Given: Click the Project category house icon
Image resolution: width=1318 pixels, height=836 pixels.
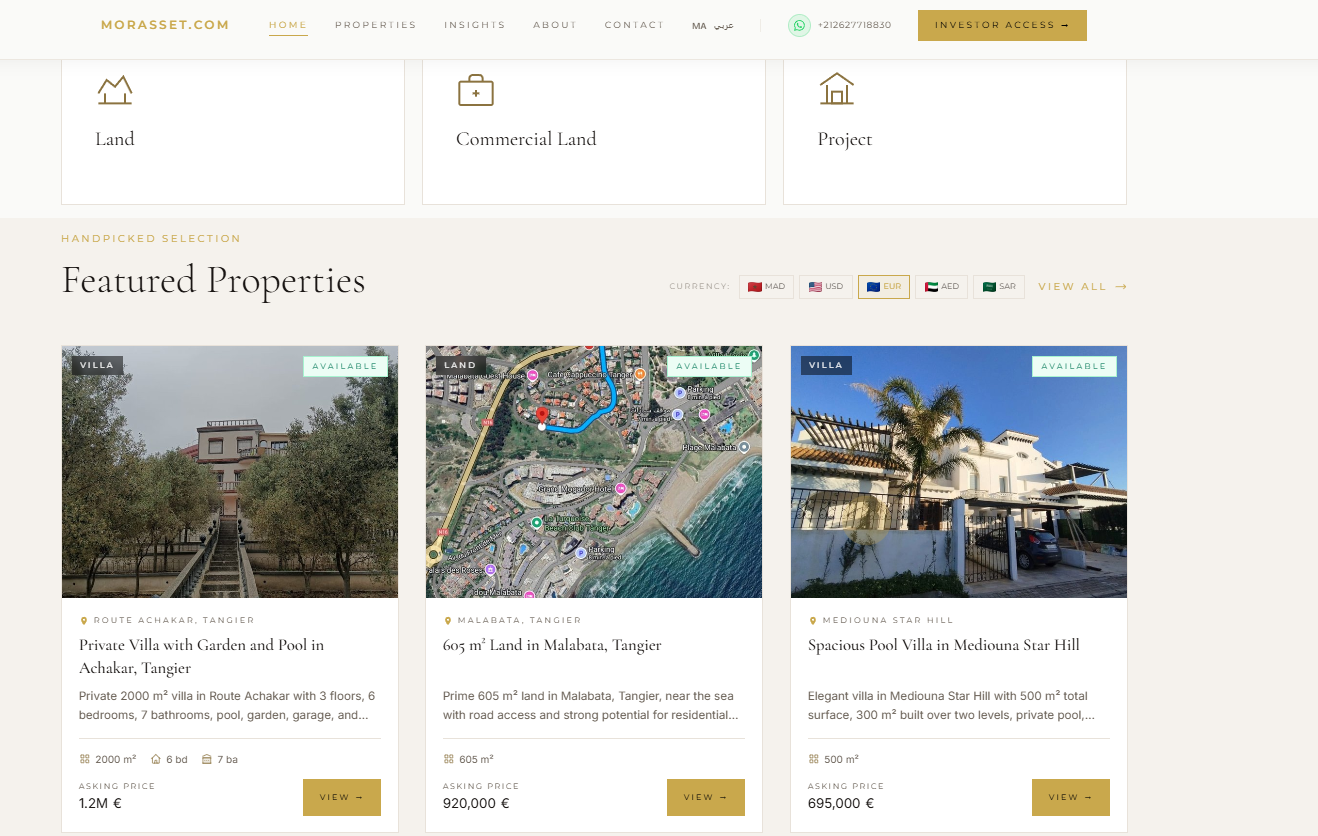Looking at the screenshot, I should [836, 90].
